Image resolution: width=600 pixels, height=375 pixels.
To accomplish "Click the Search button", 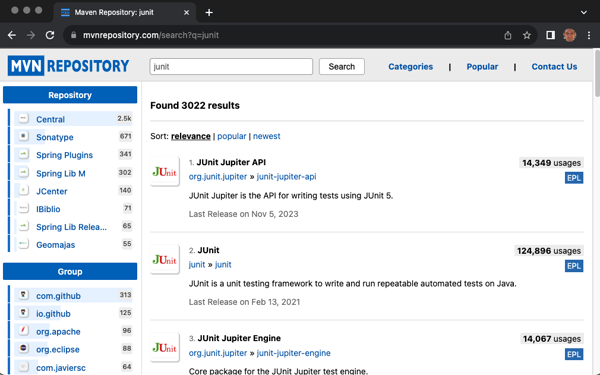I will point(342,67).
